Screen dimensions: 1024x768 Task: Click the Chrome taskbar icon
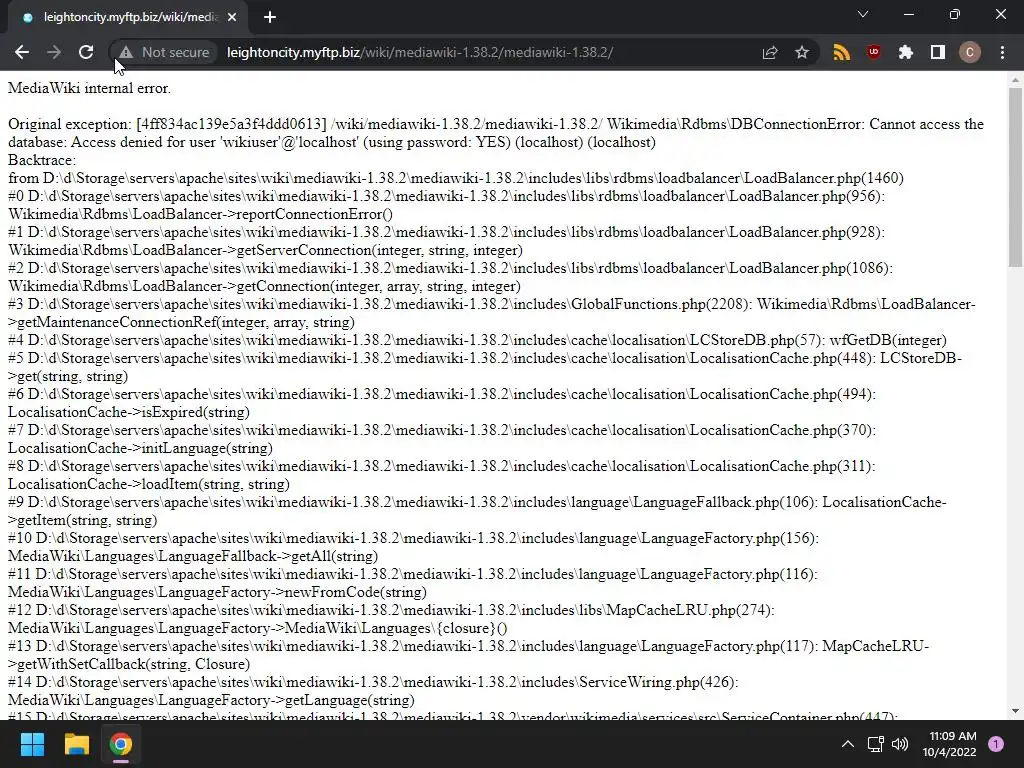click(121, 744)
